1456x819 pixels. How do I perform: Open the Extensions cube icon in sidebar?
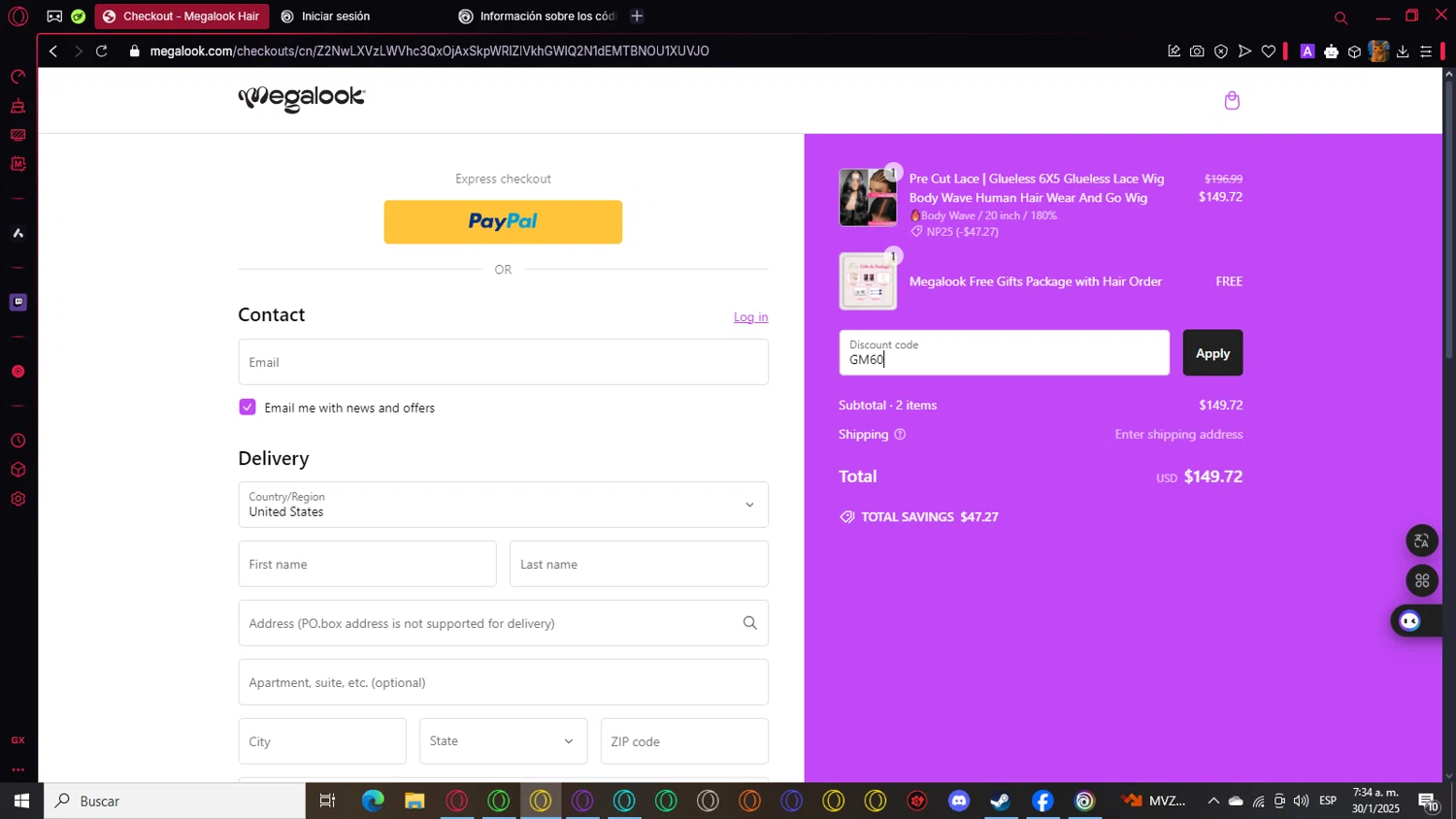coord(17,470)
